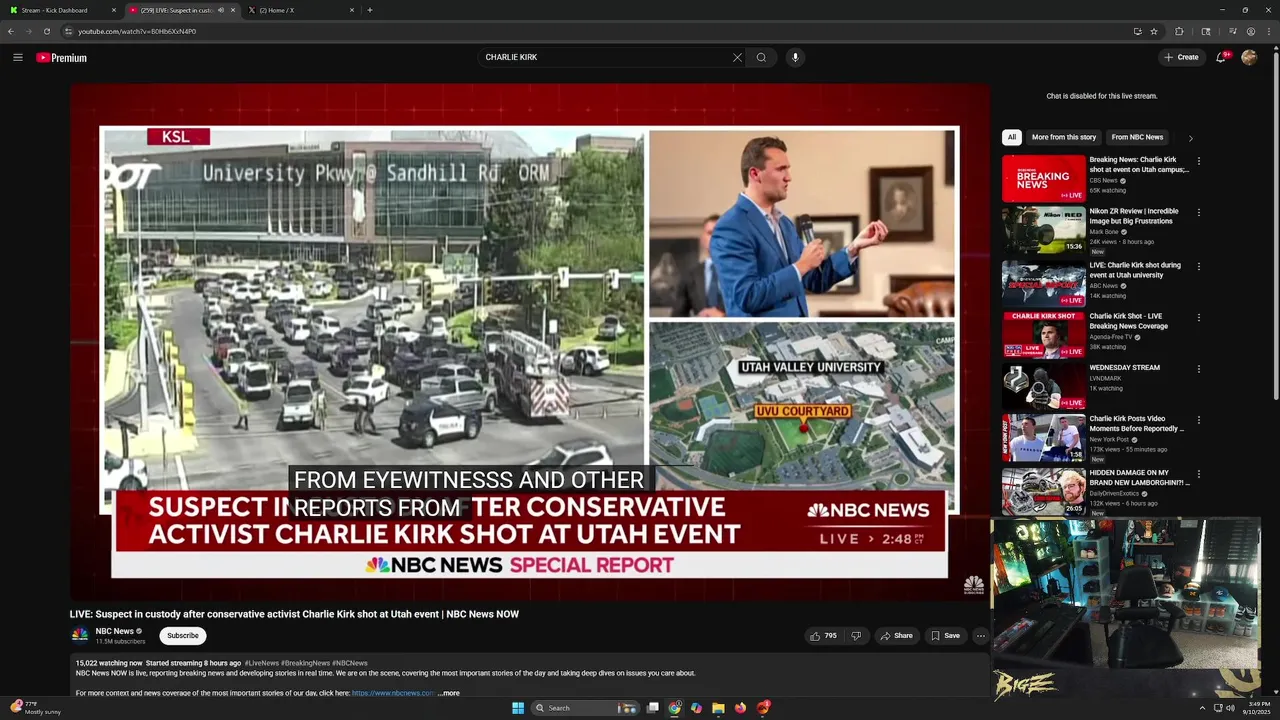1280x720 pixels.
Task: Open File Explorer from taskbar
Action: (718, 708)
